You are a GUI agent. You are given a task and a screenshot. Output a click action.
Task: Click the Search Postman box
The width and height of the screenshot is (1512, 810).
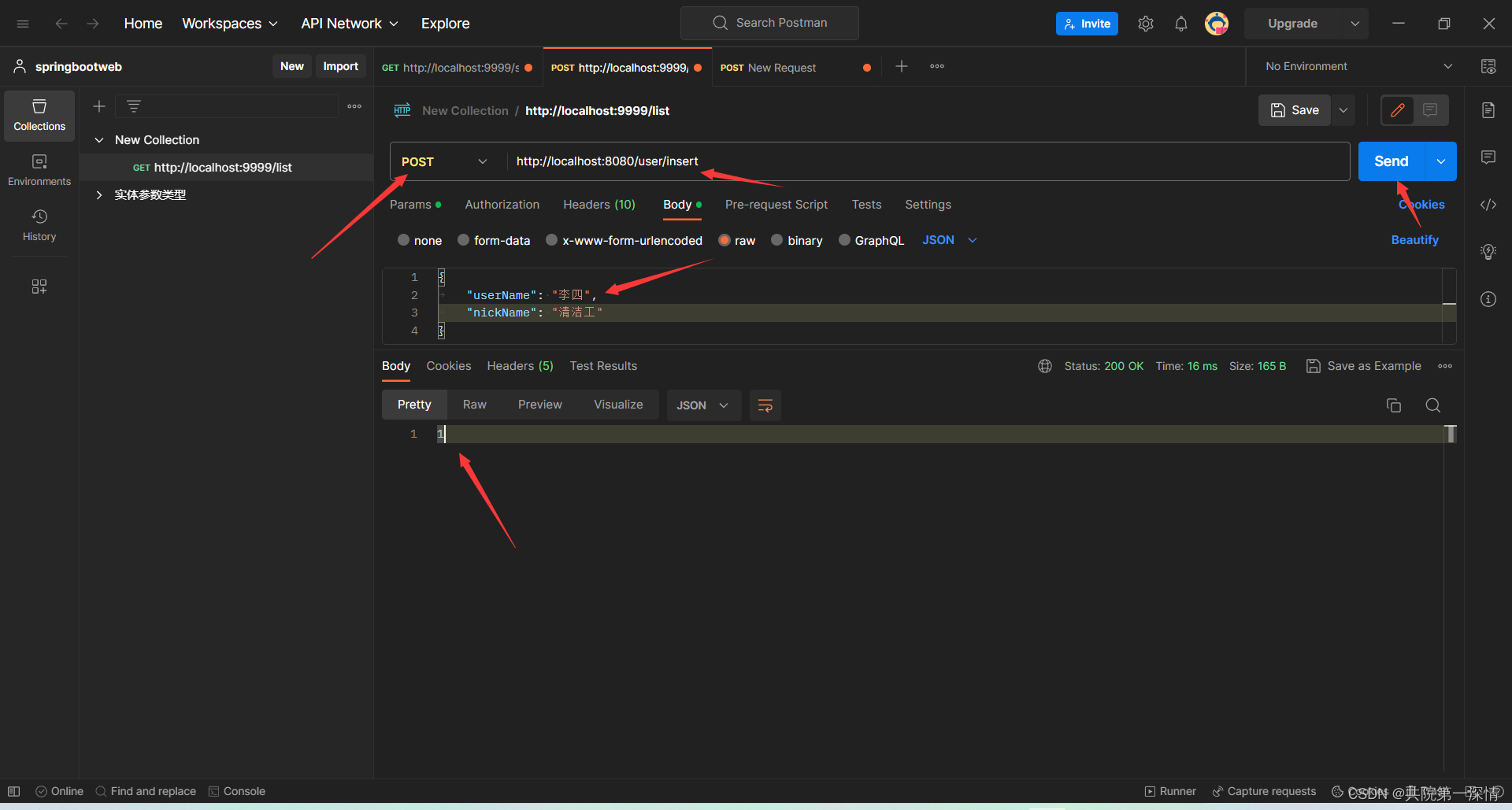769,23
